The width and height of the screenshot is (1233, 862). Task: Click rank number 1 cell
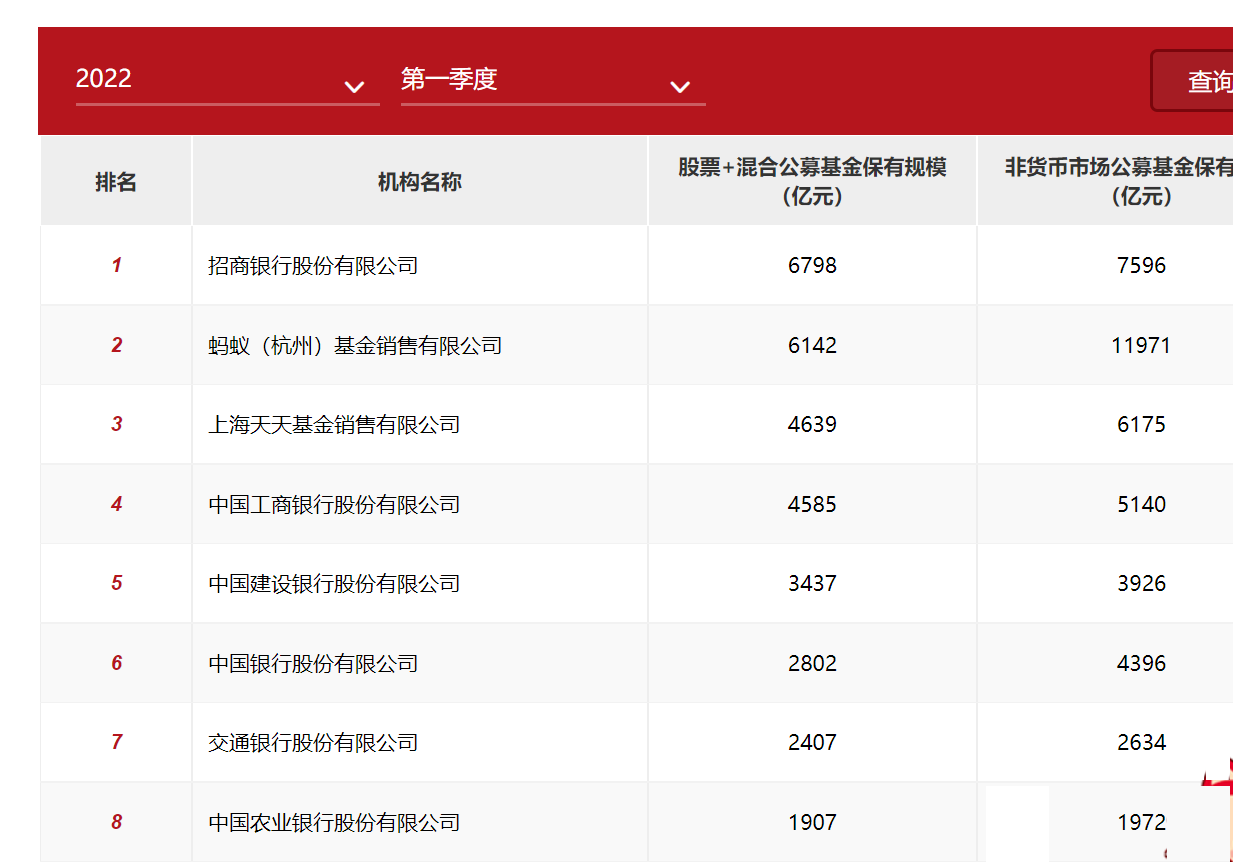click(116, 265)
